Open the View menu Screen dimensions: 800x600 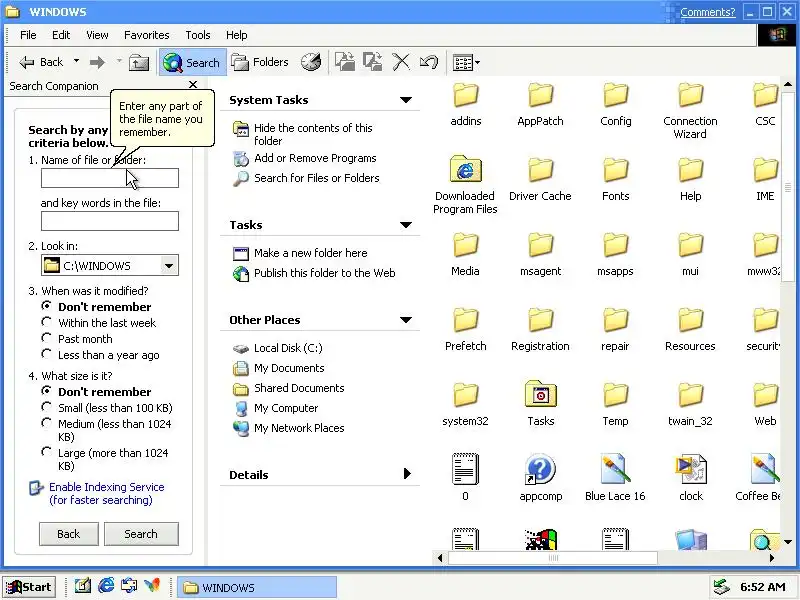(x=97, y=35)
